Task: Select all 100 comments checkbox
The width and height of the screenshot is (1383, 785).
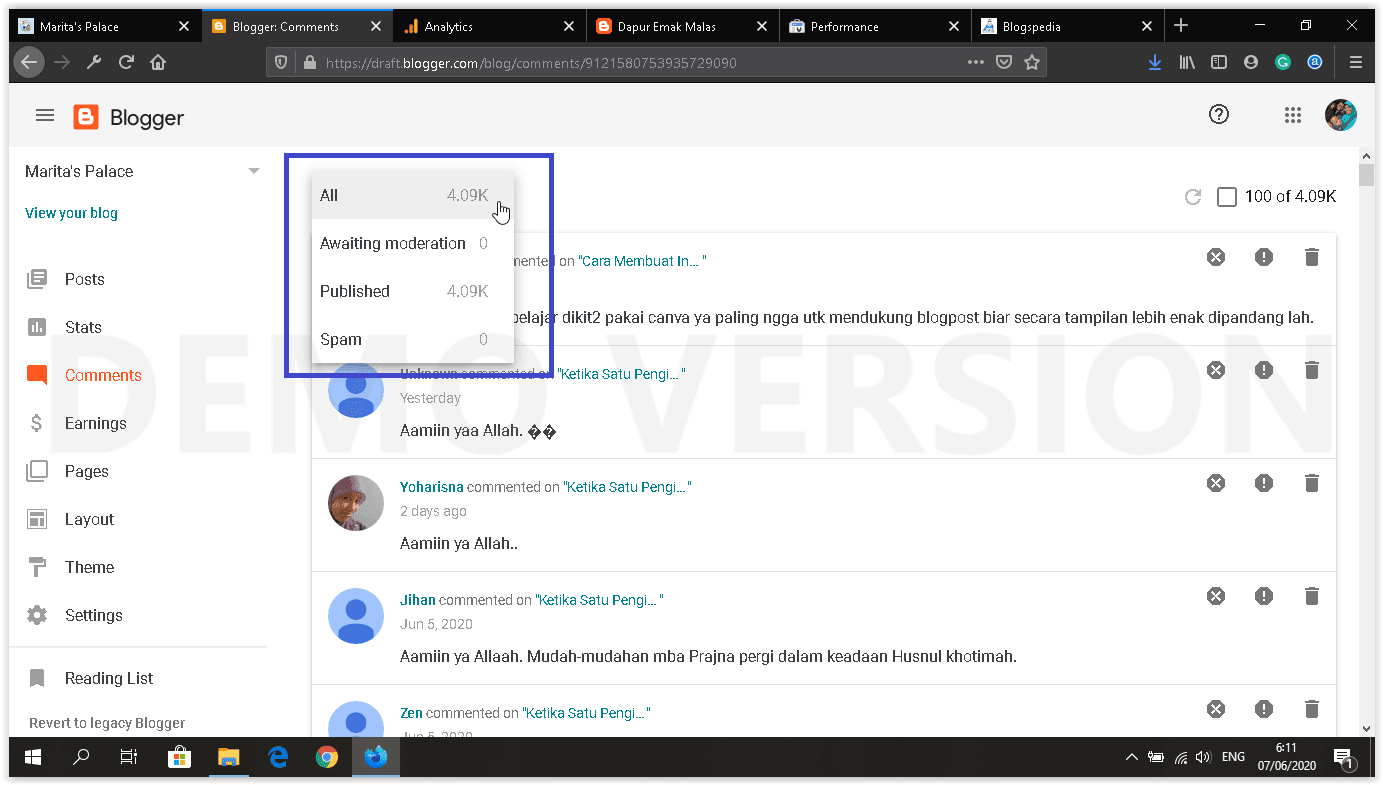Action: pyautogui.click(x=1227, y=197)
